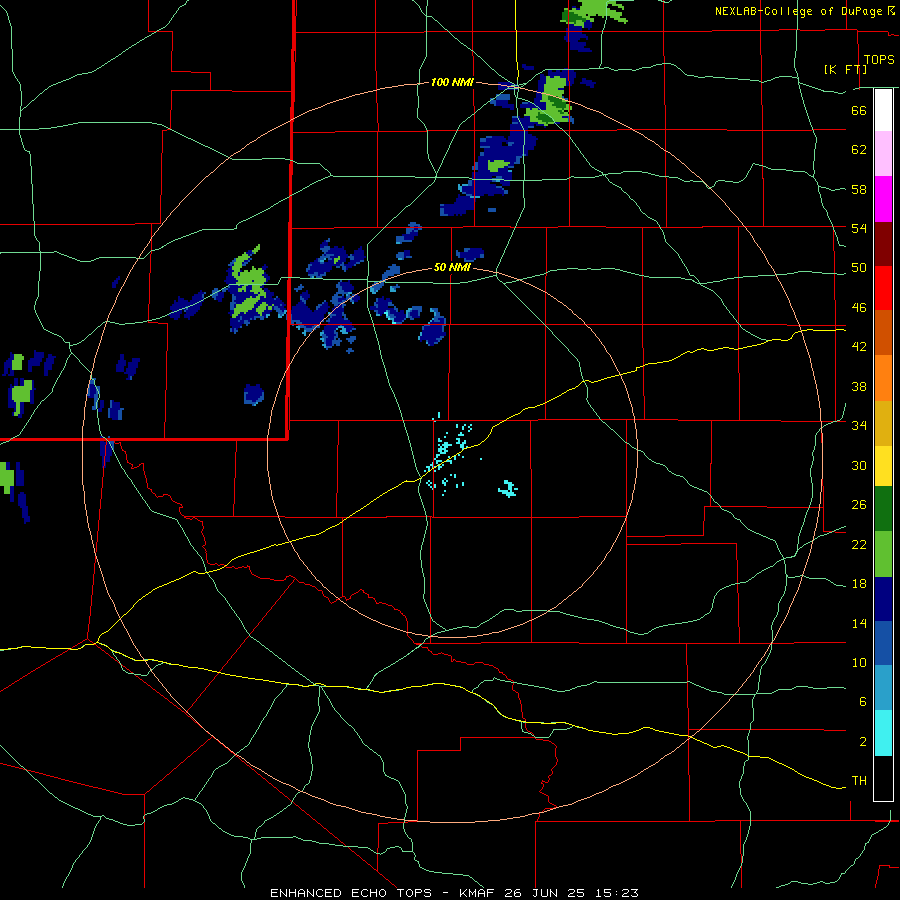Pick the light blue legend swatch
Screen dimensions: 900x900
tap(883, 688)
